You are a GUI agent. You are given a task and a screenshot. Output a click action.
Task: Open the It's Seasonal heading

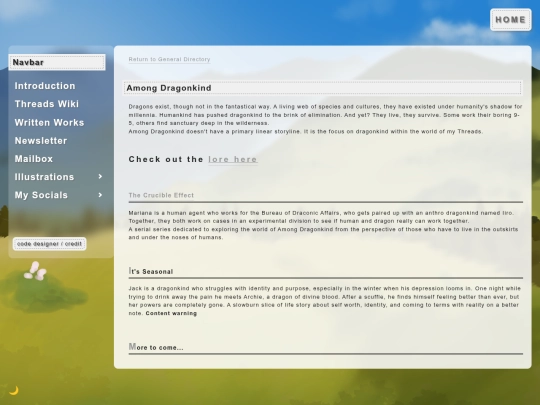[x=151, y=271]
